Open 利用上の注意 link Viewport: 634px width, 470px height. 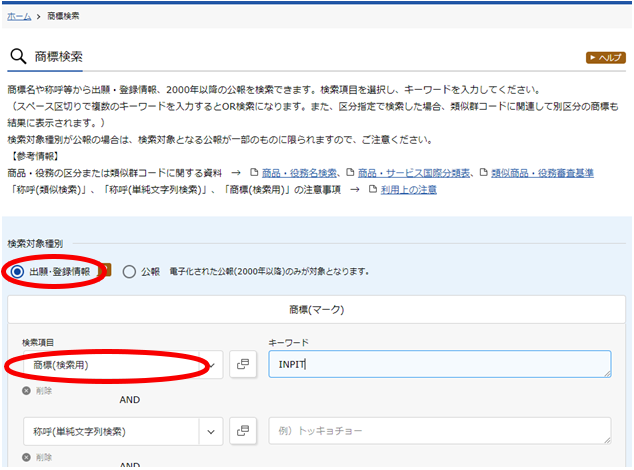click(x=409, y=190)
